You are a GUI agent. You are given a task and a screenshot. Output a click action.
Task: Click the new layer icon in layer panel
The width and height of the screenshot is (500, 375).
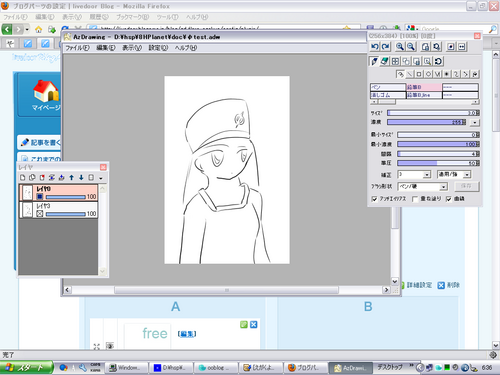point(23,177)
